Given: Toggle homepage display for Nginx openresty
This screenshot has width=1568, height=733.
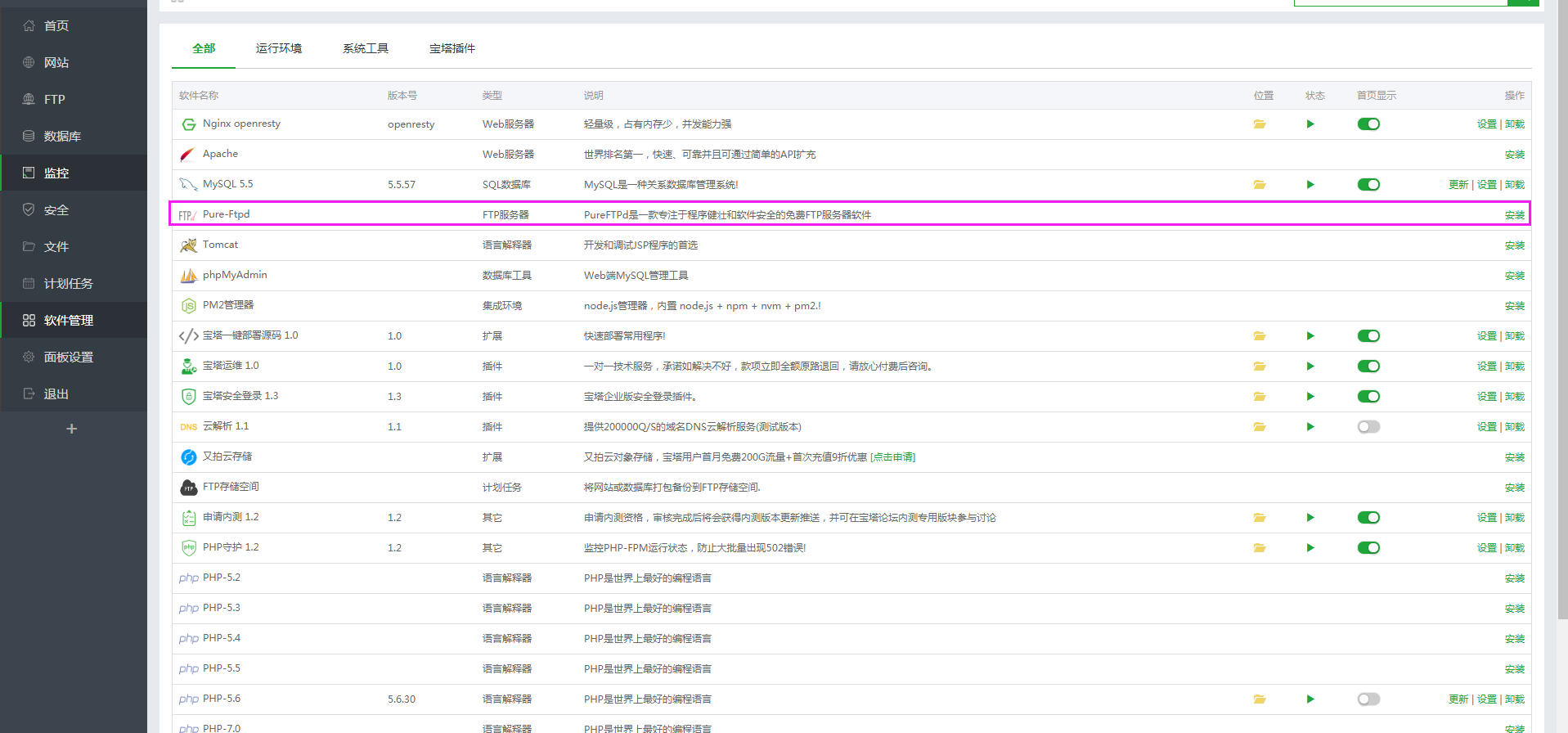Looking at the screenshot, I should pyautogui.click(x=1368, y=124).
